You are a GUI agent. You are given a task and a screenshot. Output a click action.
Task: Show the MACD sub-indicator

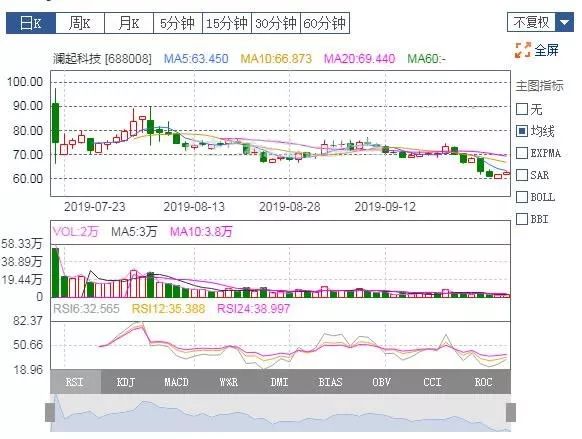pos(177,382)
